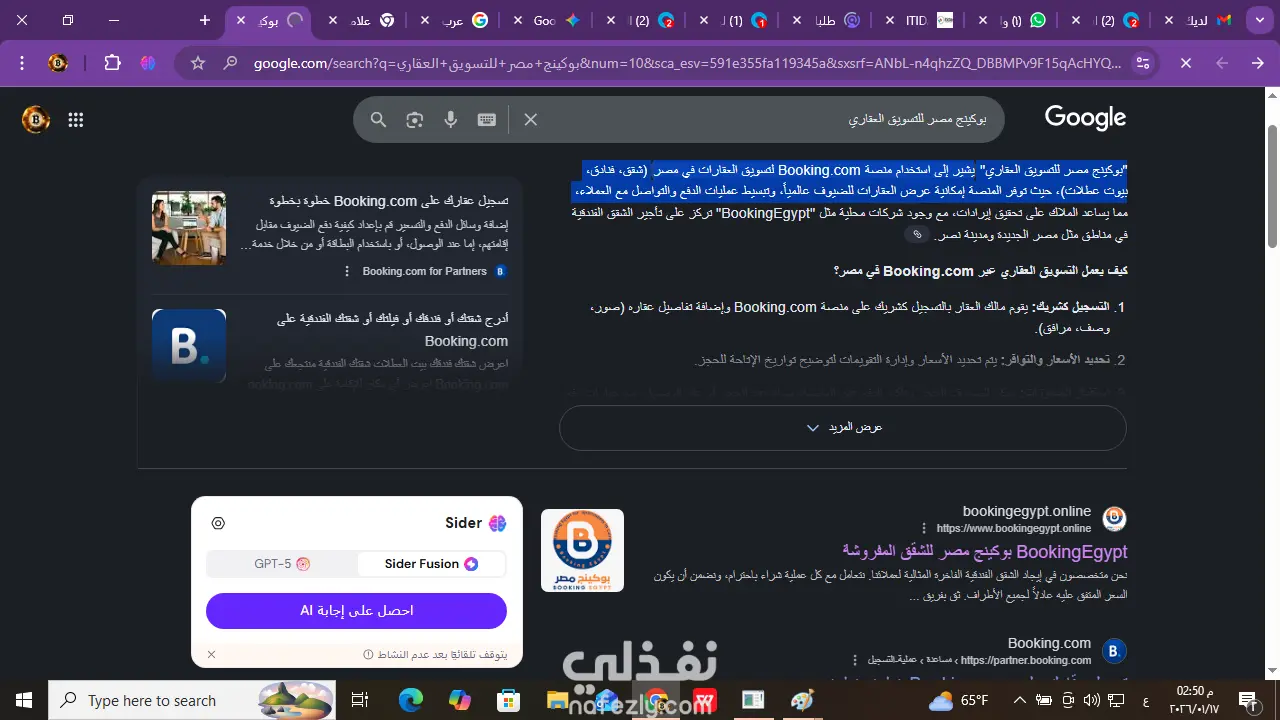Open the Google apps grid
The image size is (1280, 720).
[75, 120]
